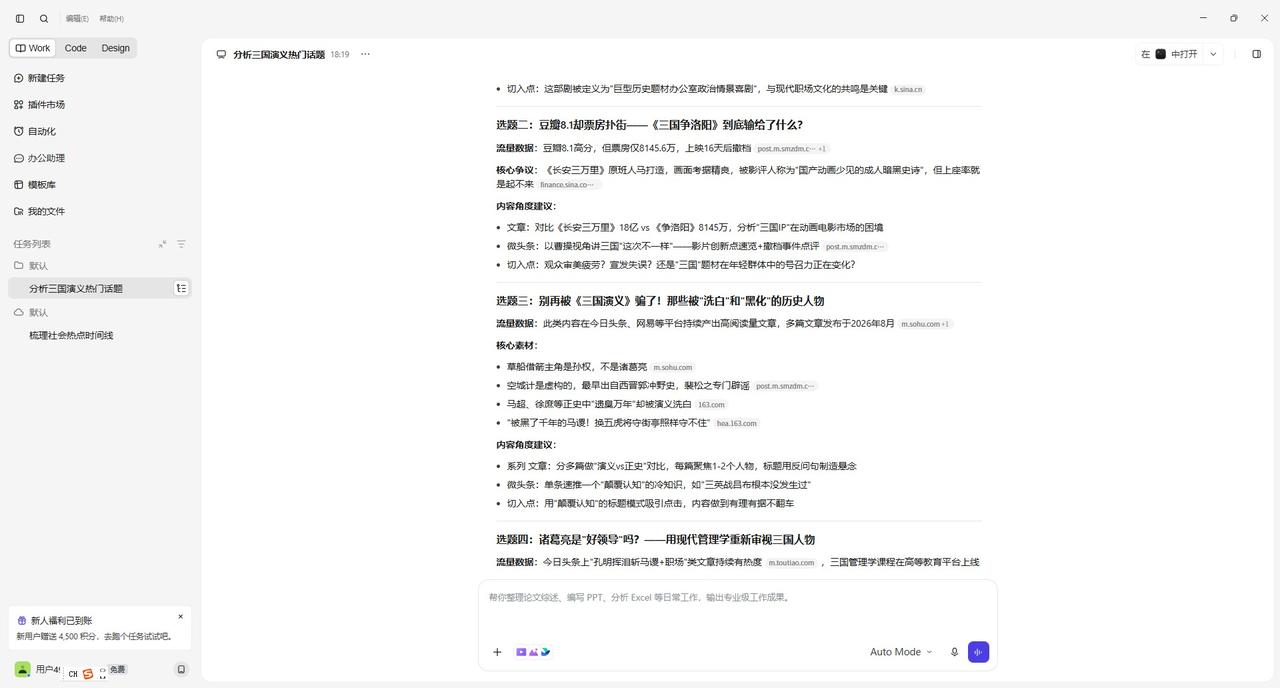Open the hea.163.com source link
Viewport: 1280px width, 688px height.
tap(736, 424)
